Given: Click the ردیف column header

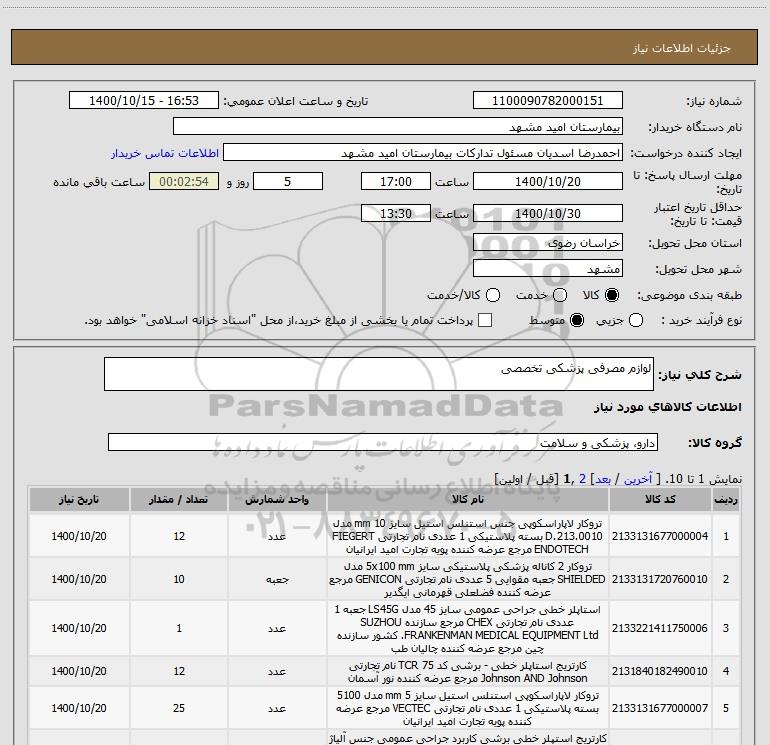Looking at the screenshot, I should click(726, 499).
